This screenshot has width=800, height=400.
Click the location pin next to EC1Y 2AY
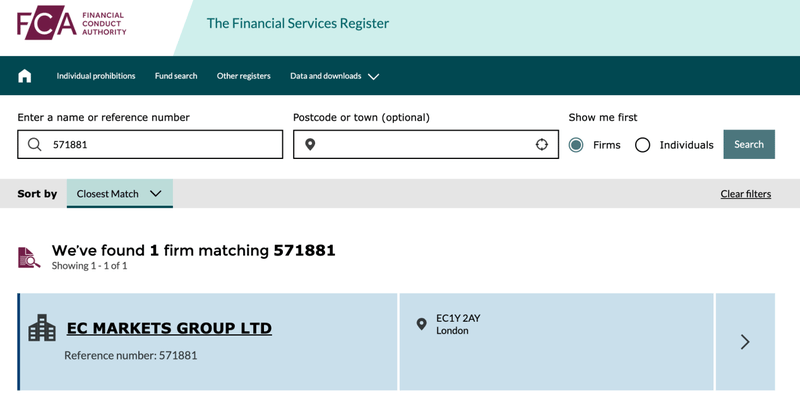[x=421, y=324]
